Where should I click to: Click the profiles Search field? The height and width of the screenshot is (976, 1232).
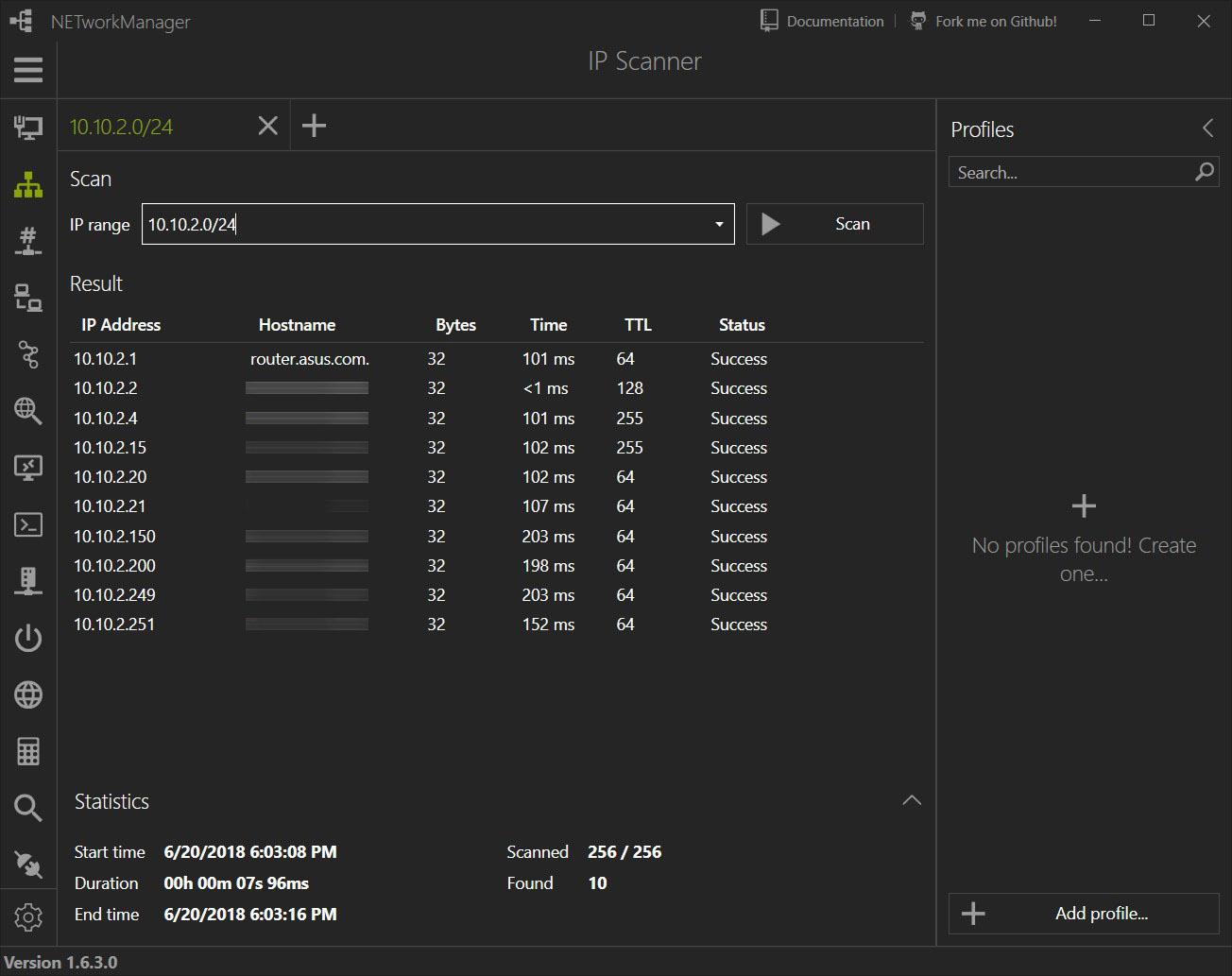1072,173
